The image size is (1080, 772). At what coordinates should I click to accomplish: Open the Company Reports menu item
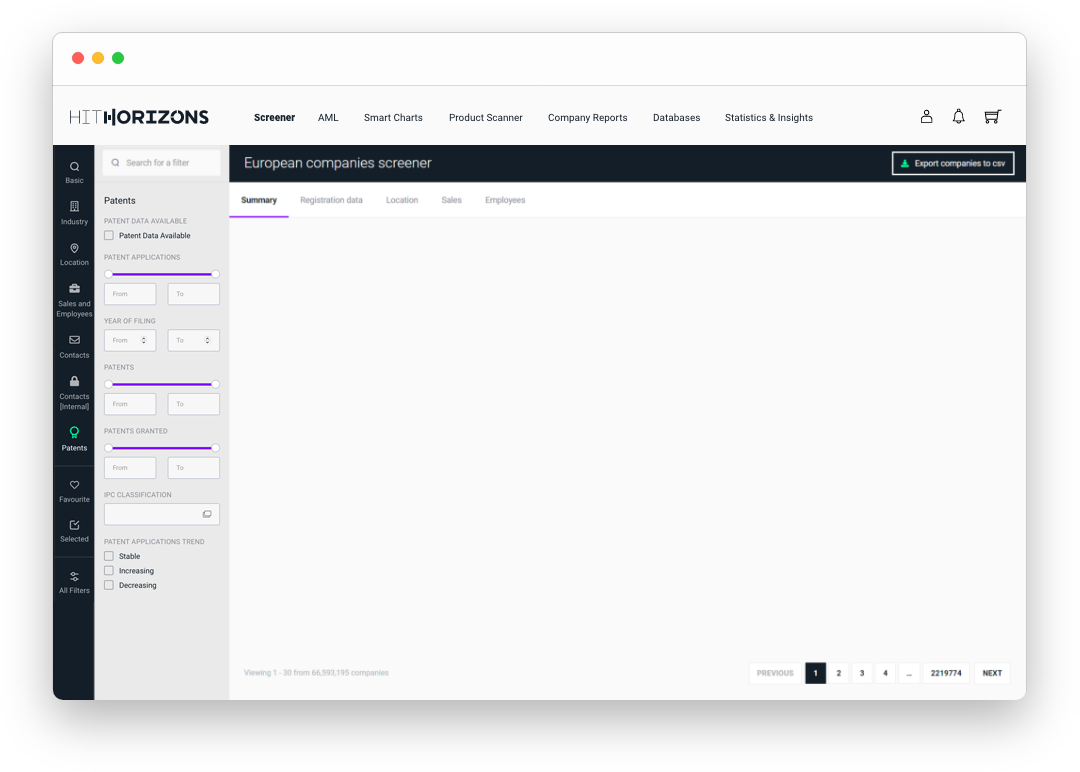(x=588, y=118)
